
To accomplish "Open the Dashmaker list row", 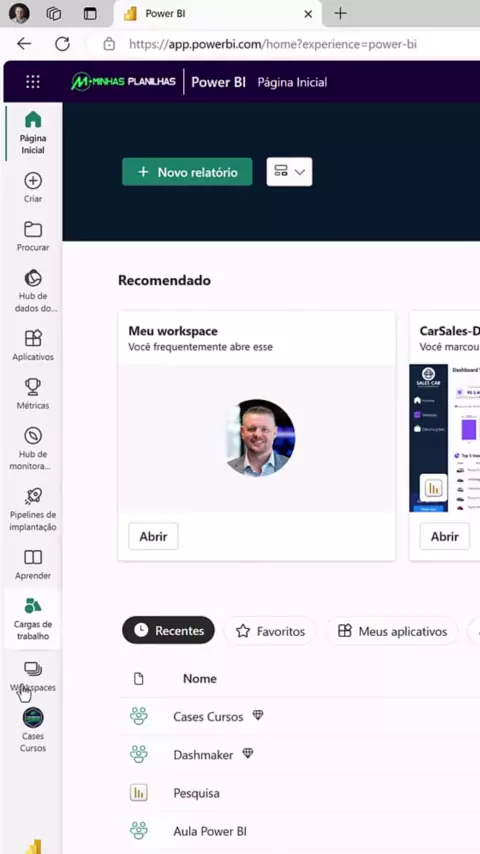I will click(300, 754).
